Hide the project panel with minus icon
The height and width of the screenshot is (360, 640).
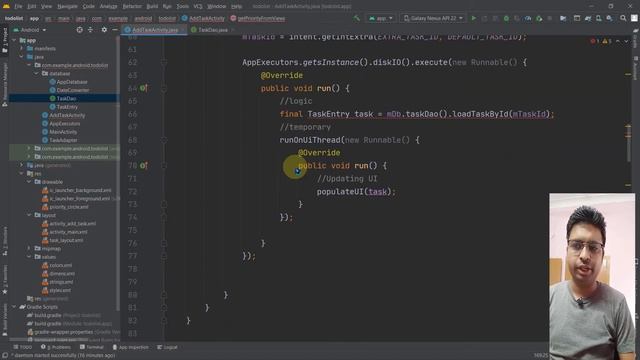coord(115,30)
